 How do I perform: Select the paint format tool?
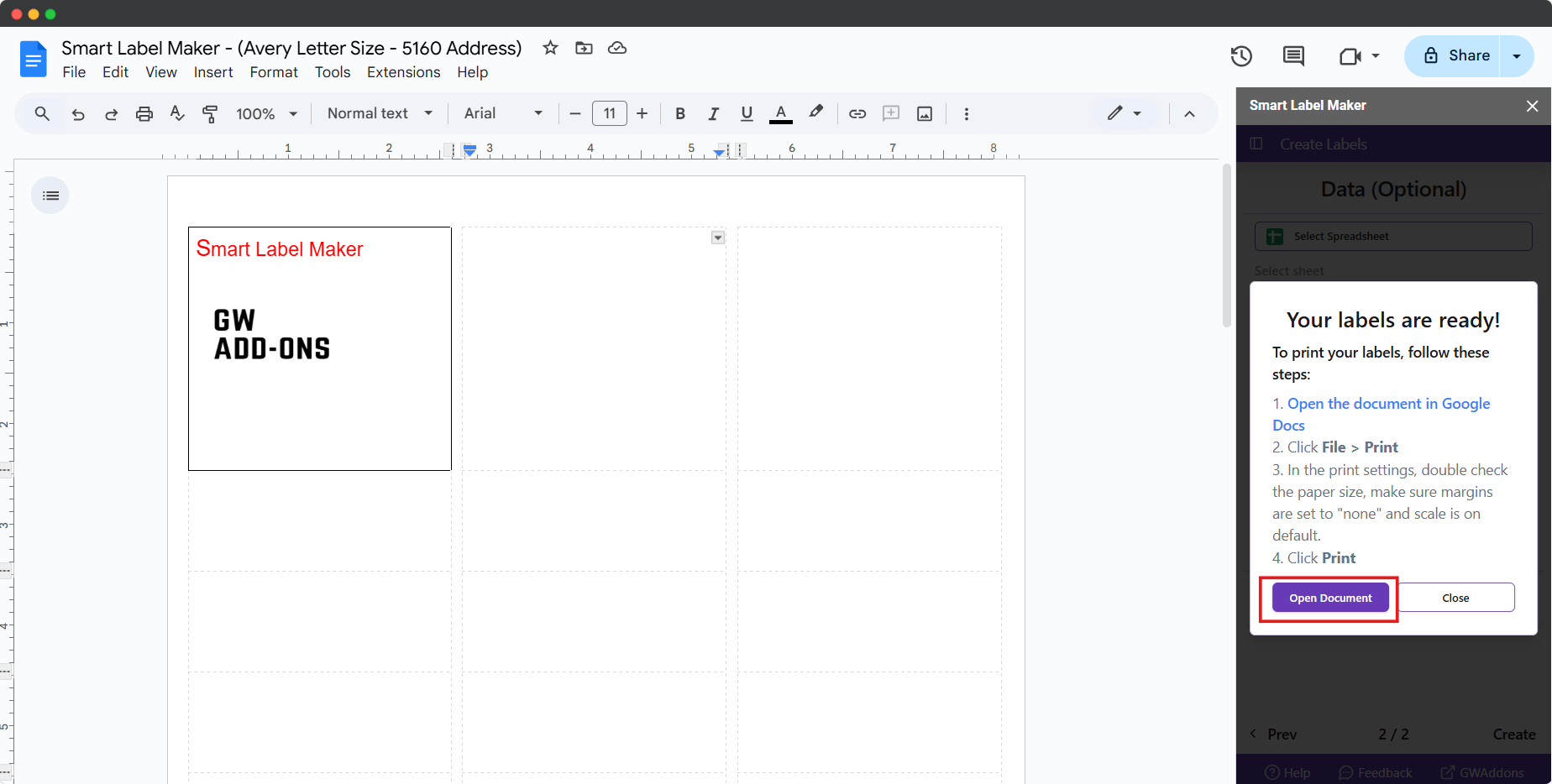pos(210,114)
